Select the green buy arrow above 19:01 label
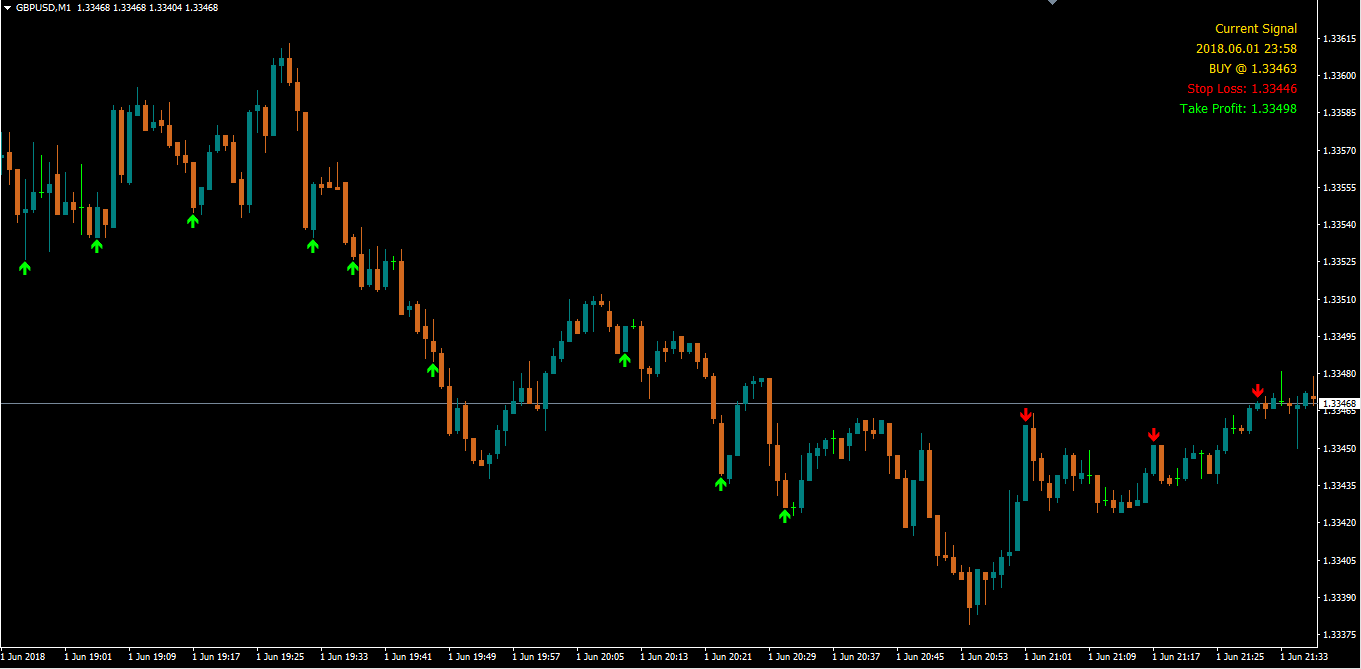Screen dimensions: 1361x669 97,245
